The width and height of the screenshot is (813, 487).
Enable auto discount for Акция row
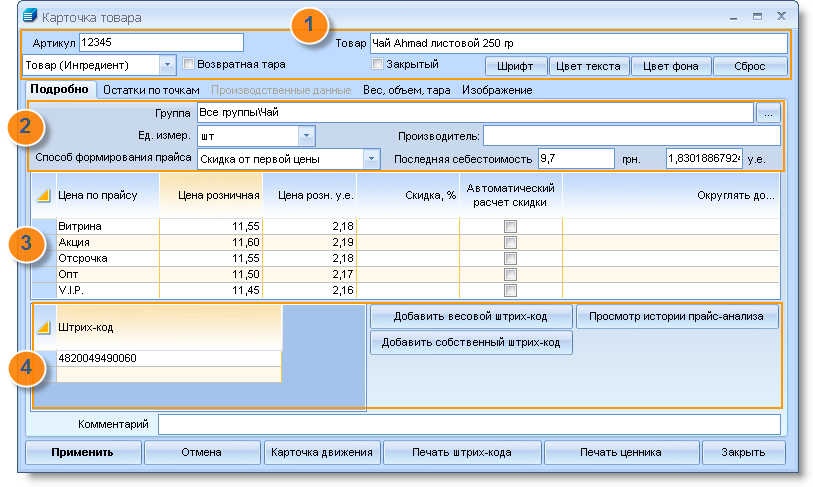tap(510, 242)
